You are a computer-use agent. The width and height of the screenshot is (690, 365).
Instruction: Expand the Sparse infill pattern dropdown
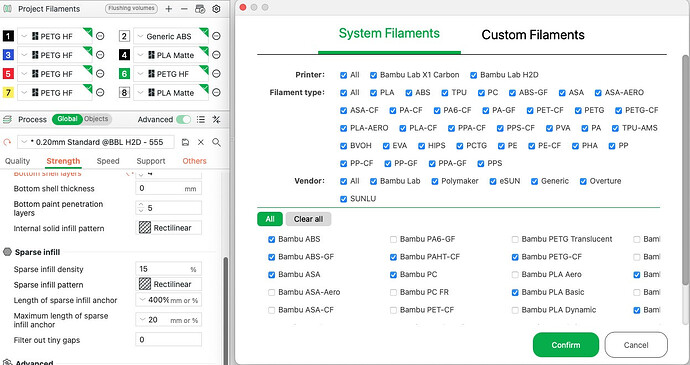coord(169,284)
